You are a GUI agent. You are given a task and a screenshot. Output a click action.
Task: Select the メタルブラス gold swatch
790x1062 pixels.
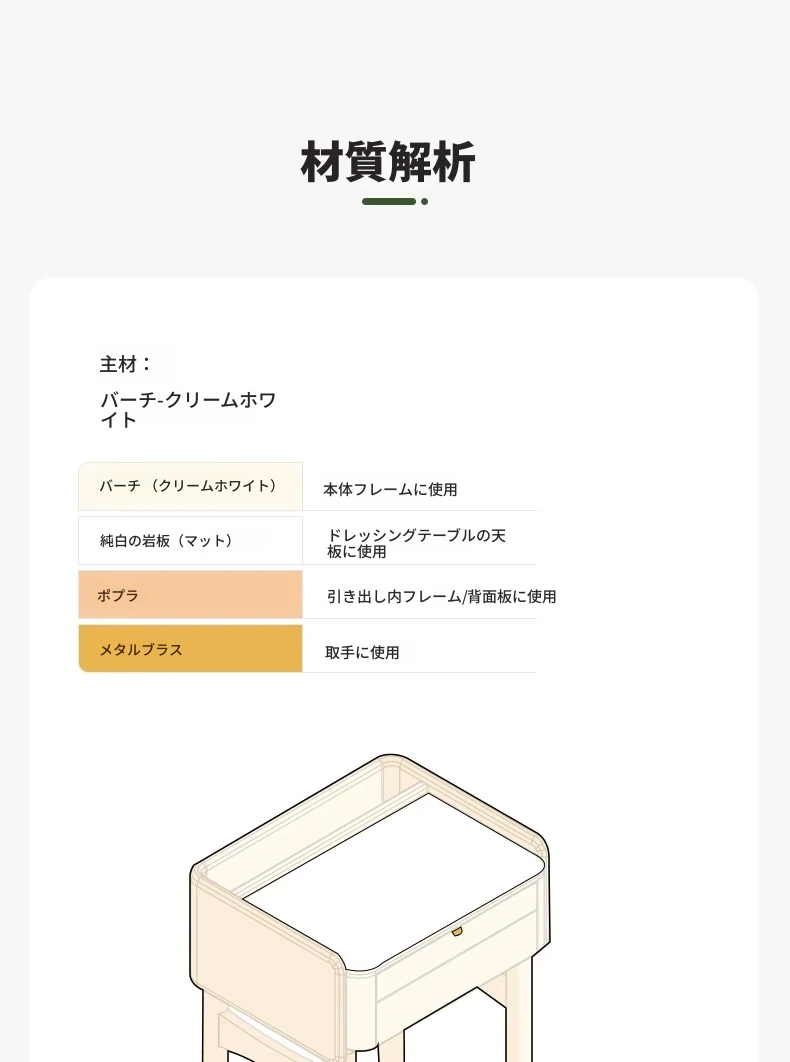(x=190, y=649)
